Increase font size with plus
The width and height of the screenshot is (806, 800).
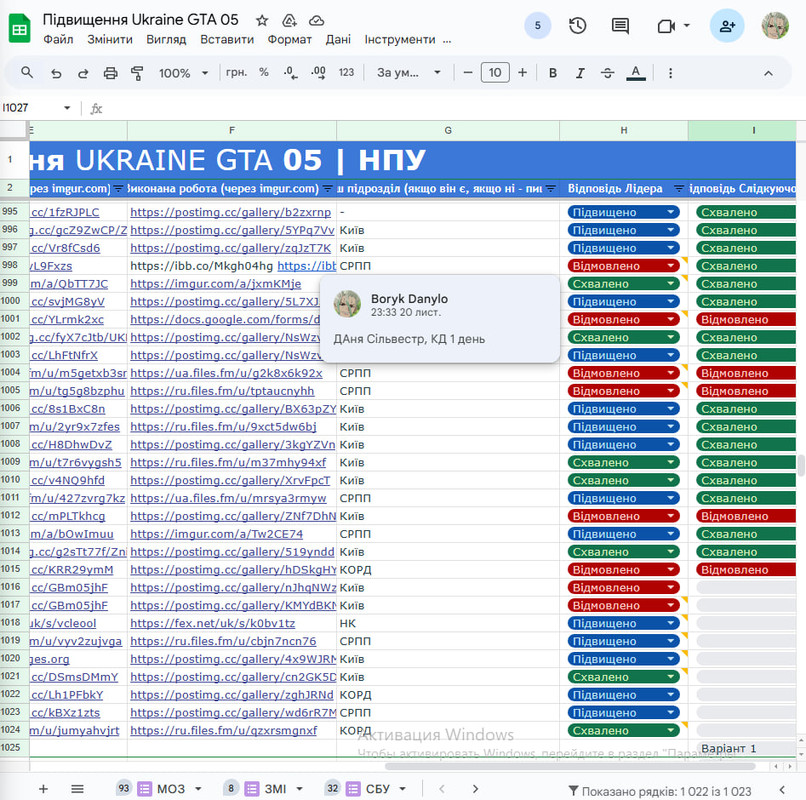click(x=522, y=72)
